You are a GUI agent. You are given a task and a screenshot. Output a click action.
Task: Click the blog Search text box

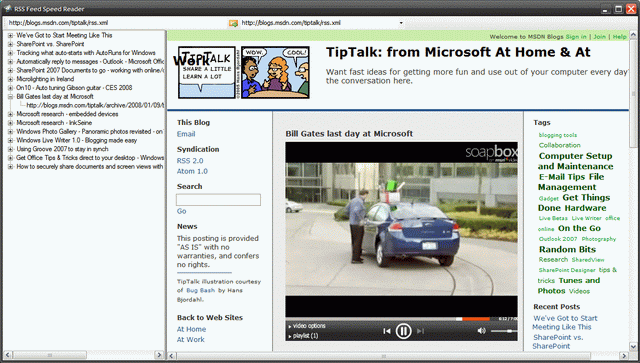click(x=218, y=200)
